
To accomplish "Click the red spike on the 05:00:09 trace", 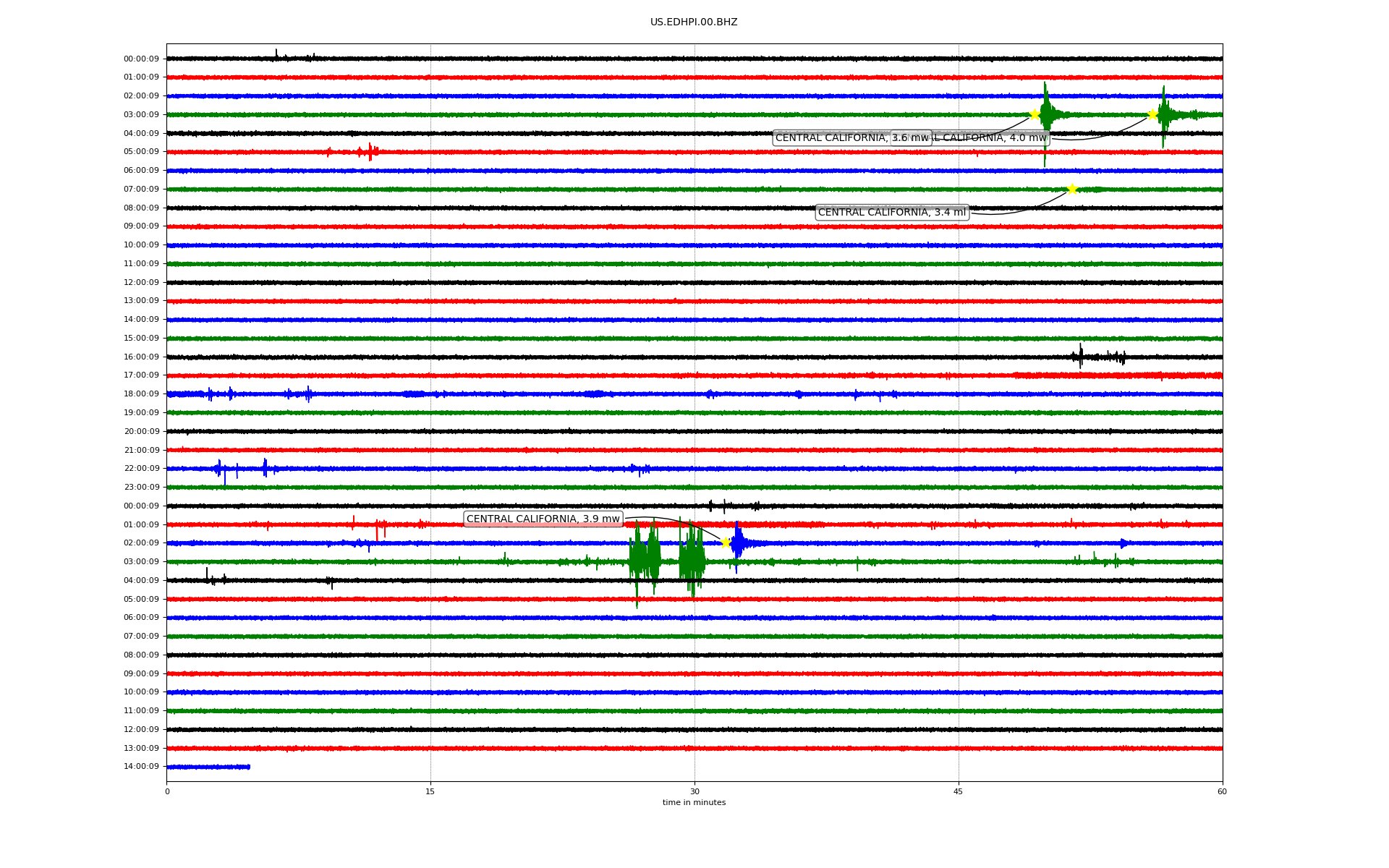I will tap(370, 152).
